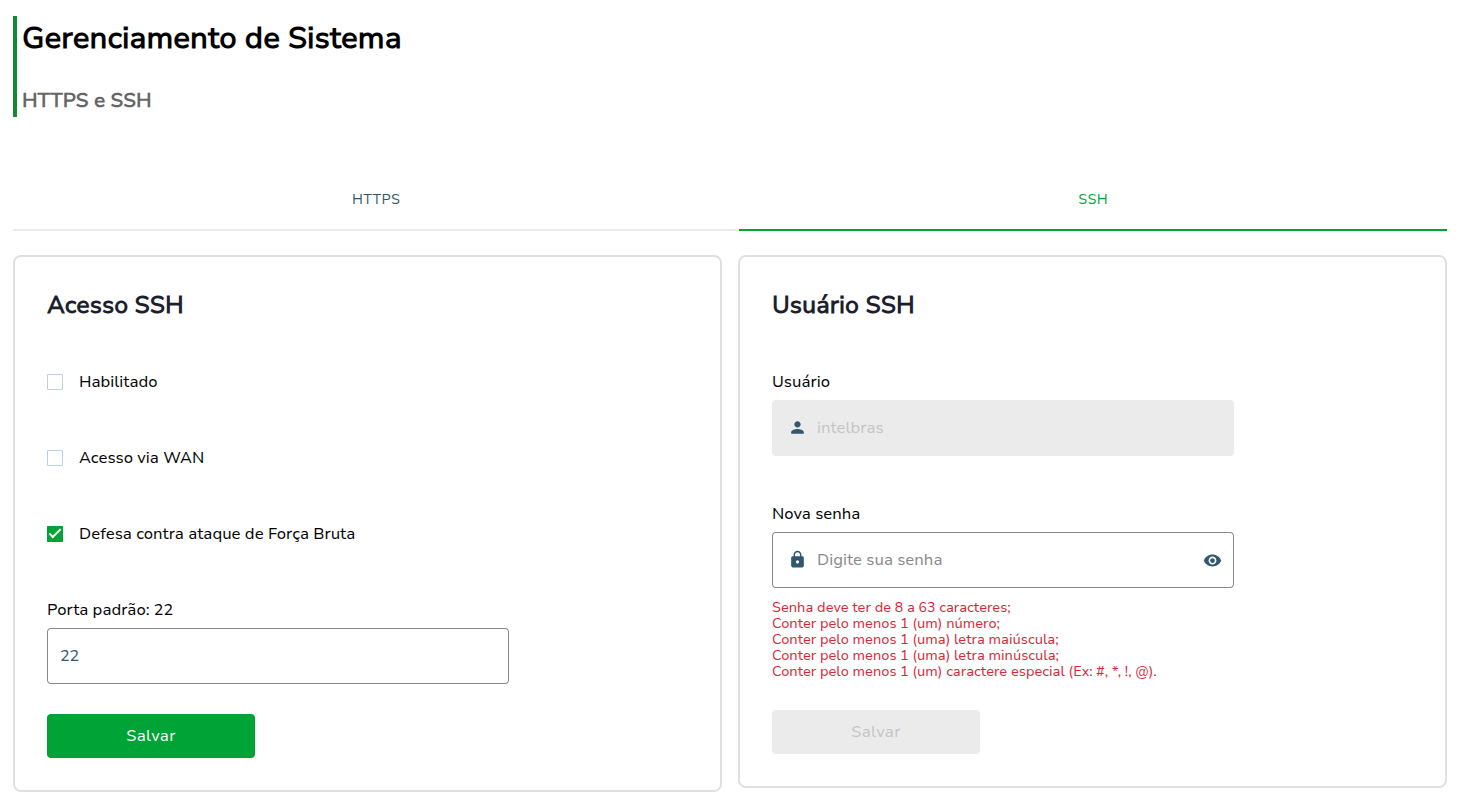Click the Nova senha password field
The image size is (1464, 796).
[1003, 560]
